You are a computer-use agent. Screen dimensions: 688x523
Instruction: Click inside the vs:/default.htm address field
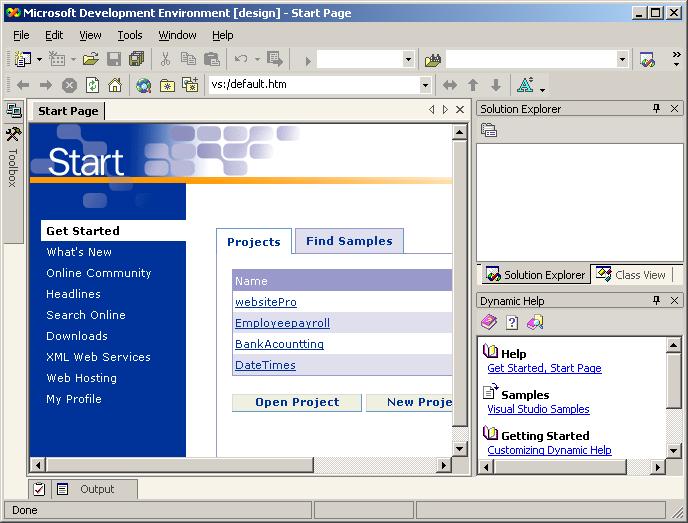point(313,84)
